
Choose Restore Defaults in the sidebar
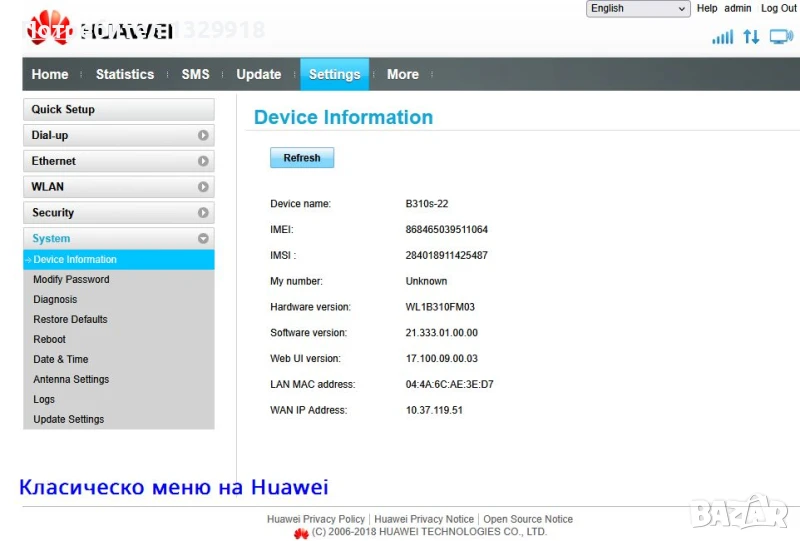click(x=70, y=319)
